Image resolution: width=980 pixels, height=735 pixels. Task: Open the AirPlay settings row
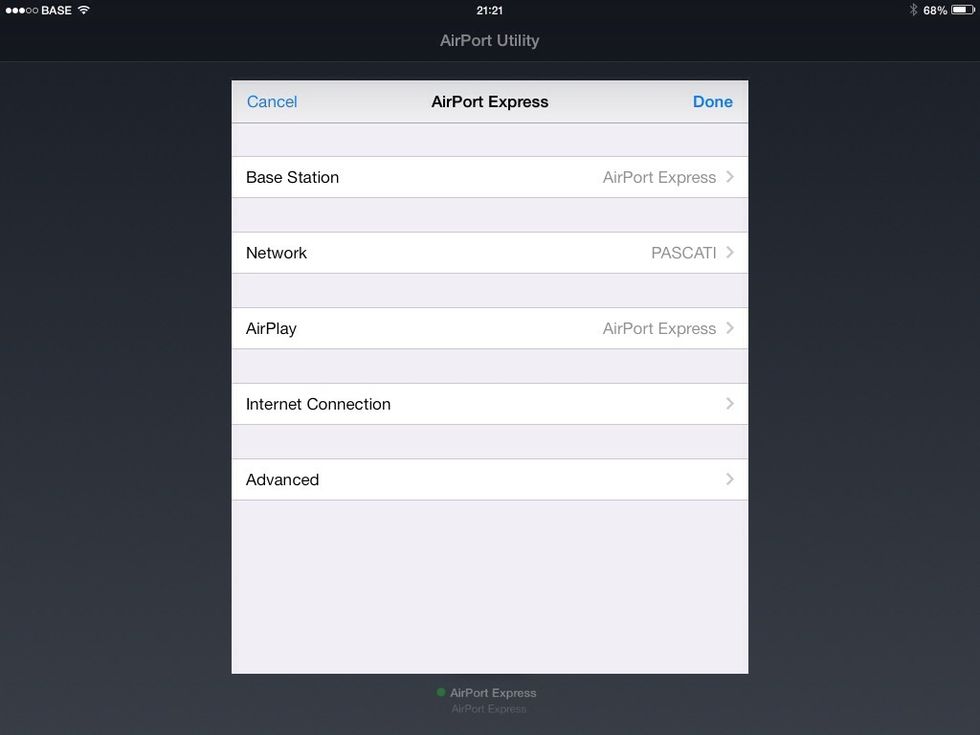[x=489, y=328]
